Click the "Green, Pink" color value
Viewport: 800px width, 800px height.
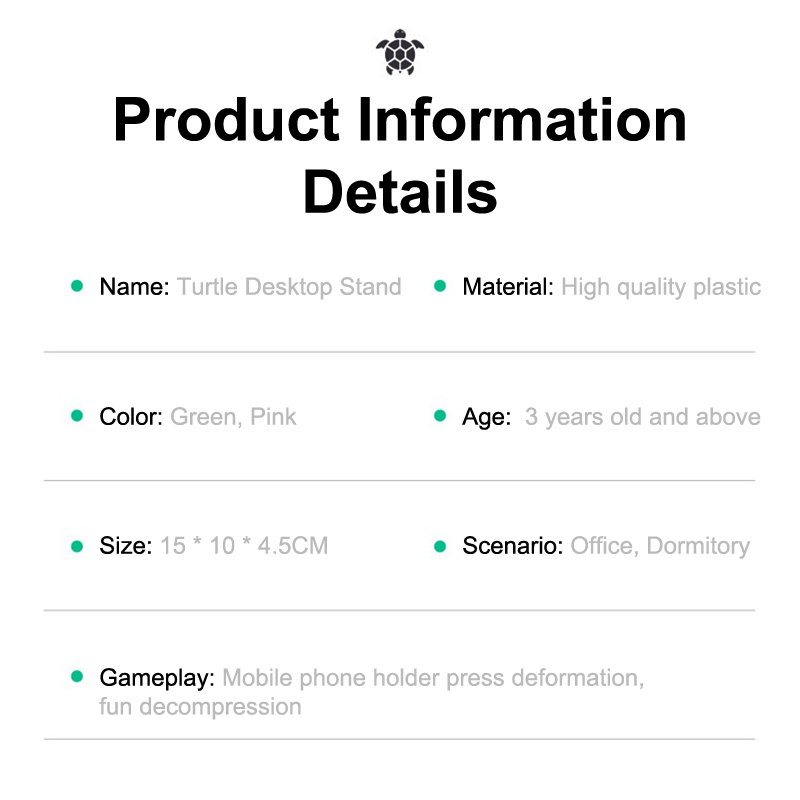tap(234, 416)
